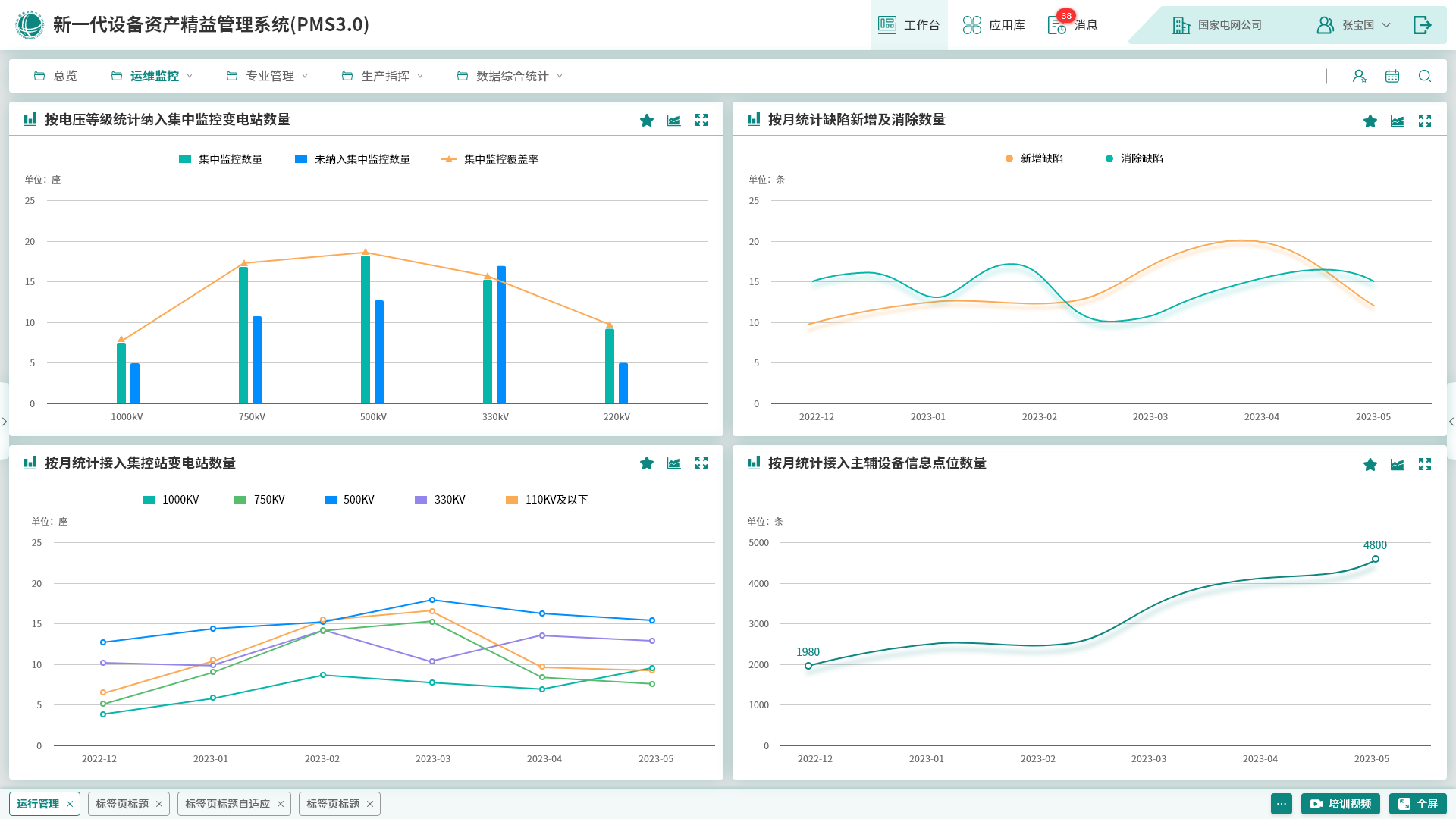Screen dimensions: 1456x819
Task: Switch chart type for 接入集控站变电站数量 panel
Action: [x=674, y=463]
